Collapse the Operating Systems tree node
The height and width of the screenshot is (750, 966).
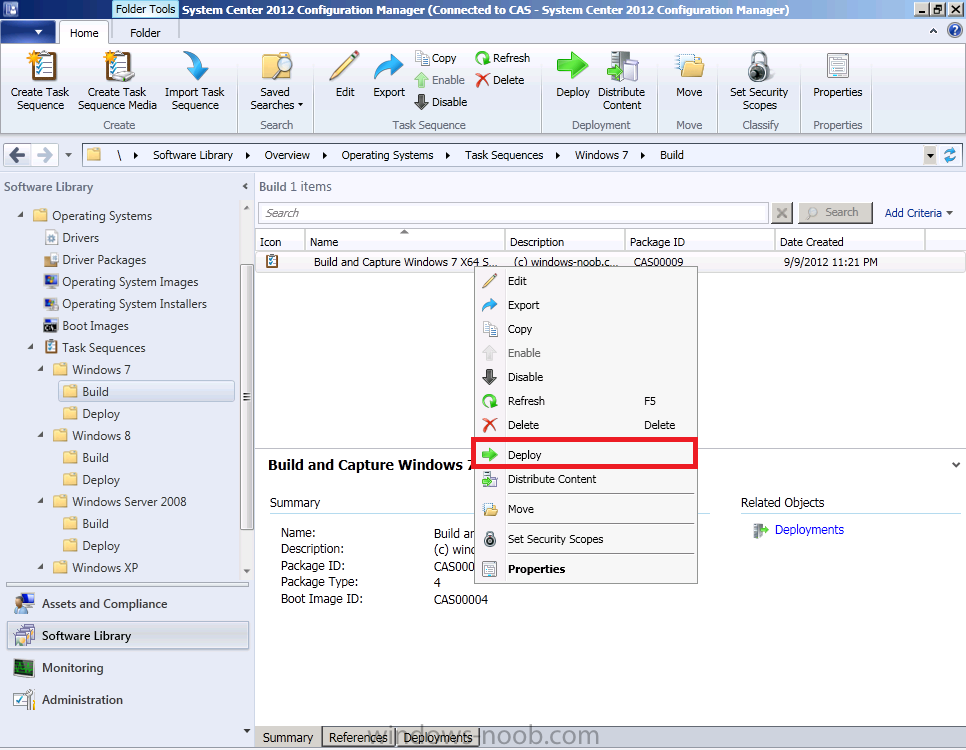point(21,215)
